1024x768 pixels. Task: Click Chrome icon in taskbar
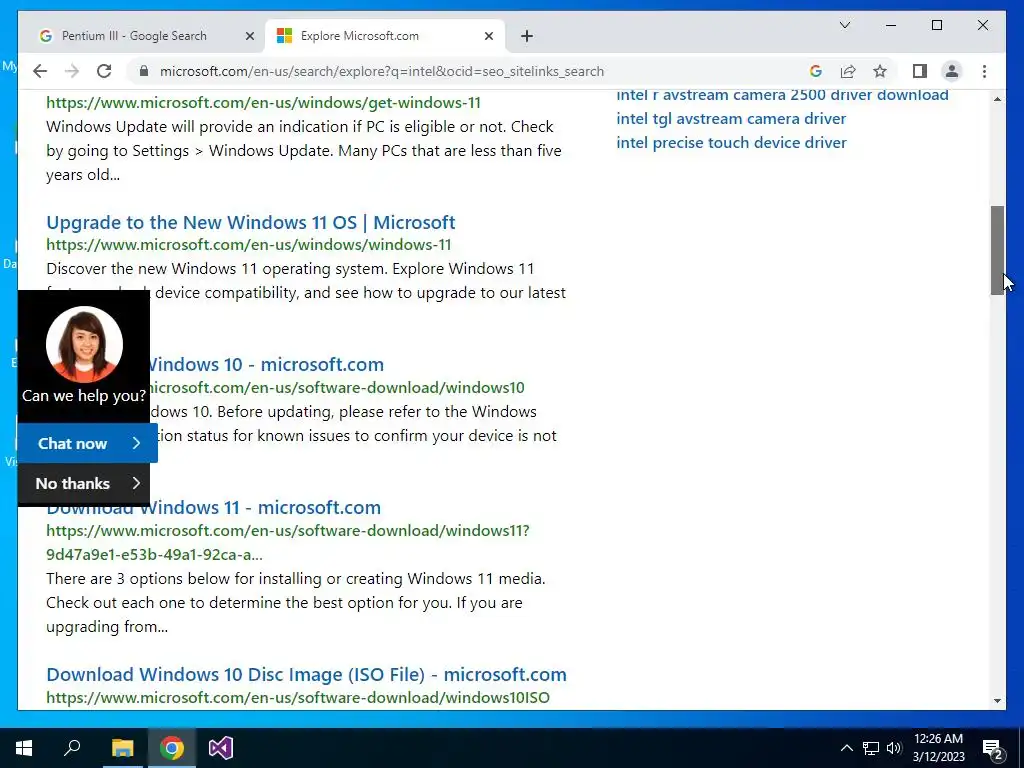click(172, 748)
